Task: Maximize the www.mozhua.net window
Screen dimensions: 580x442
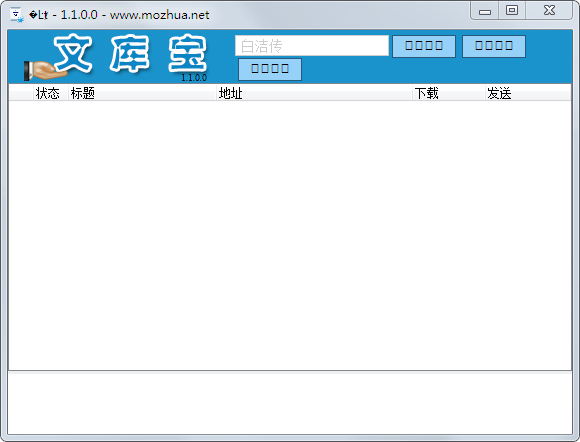Action: [512, 11]
